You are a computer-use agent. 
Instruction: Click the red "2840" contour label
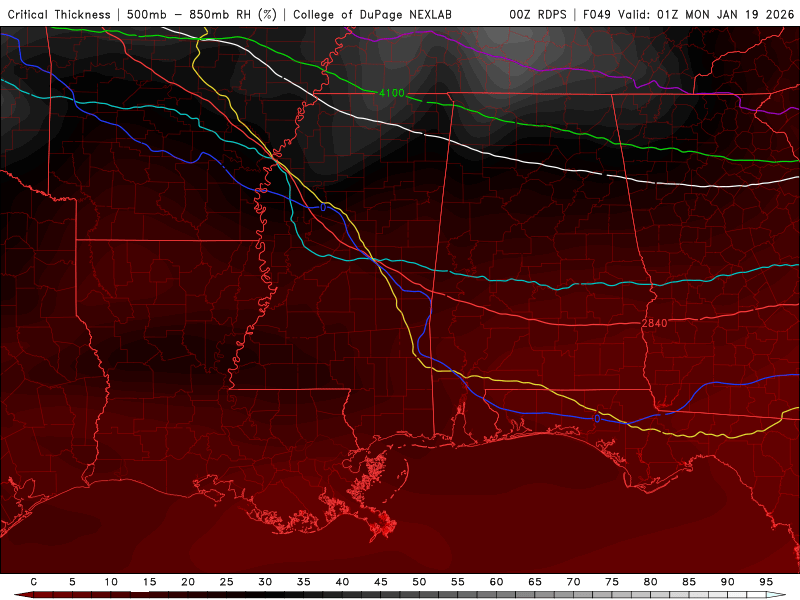pos(655,323)
